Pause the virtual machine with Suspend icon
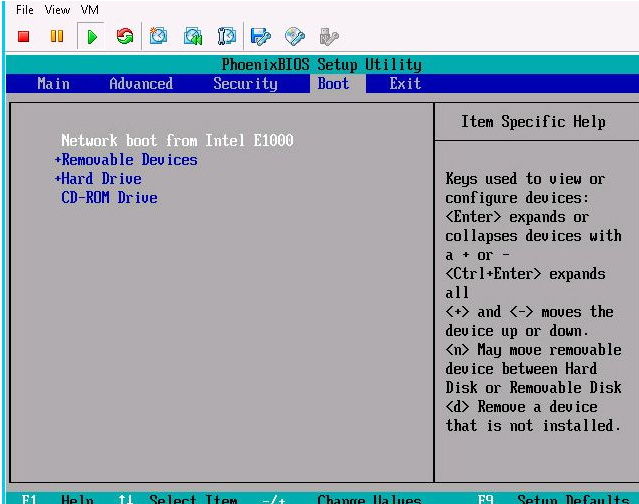 [57, 36]
